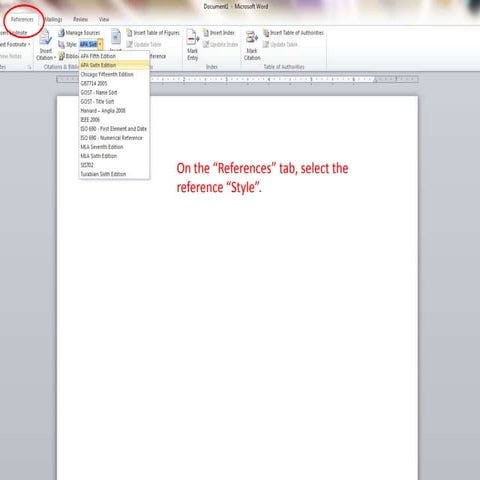Click the horizontal ruler above the page
This screenshot has height=480, width=480.
tap(237, 80)
